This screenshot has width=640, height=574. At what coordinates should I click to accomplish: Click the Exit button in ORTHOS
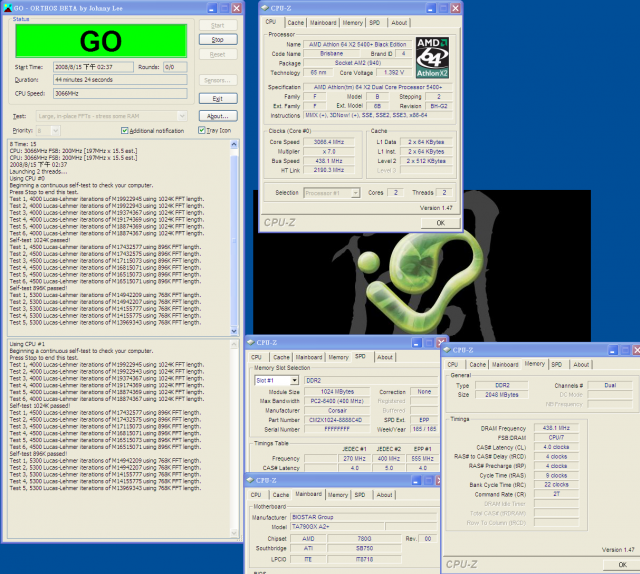(x=218, y=99)
